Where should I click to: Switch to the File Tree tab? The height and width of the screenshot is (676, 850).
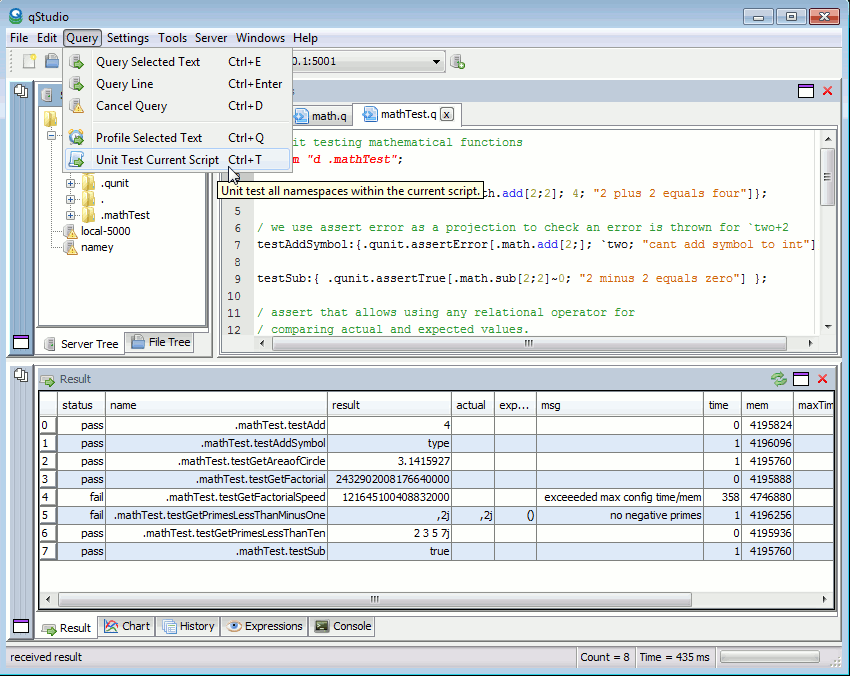(x=161, y=342)
